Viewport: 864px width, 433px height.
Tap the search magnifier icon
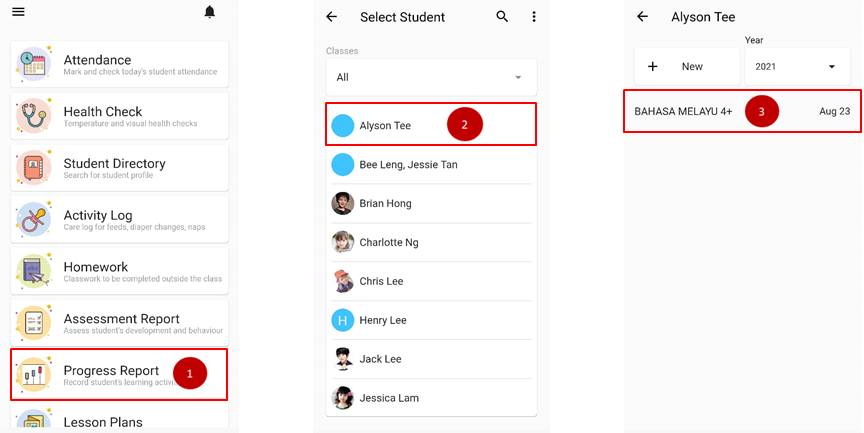pos(502,17)
